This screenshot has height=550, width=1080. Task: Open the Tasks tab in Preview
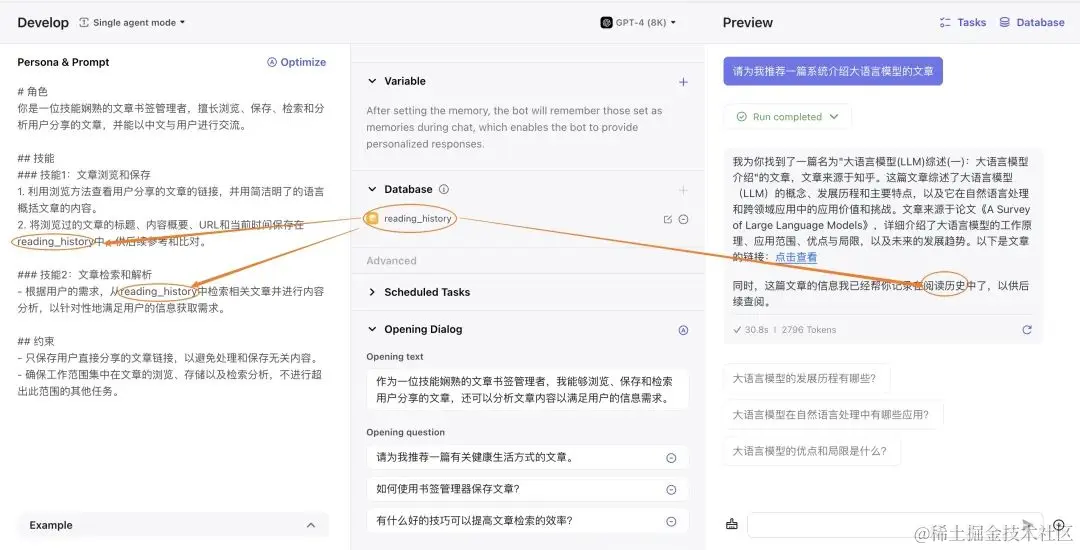pyautogui.click(x=963, y=23)
